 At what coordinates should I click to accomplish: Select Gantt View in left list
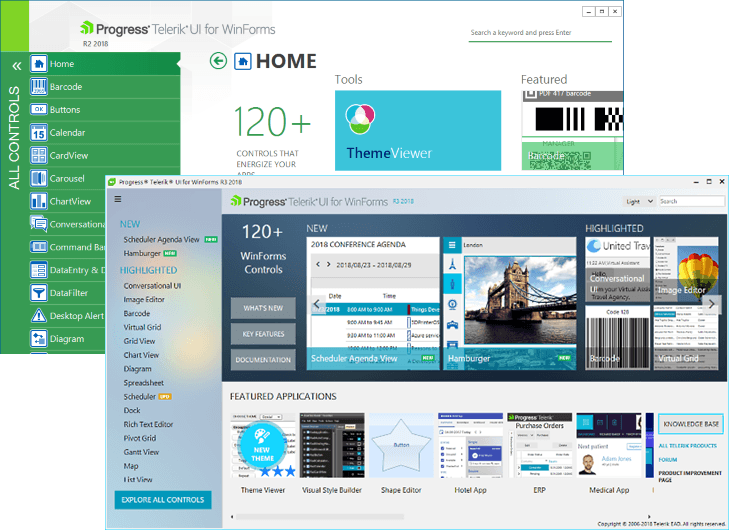click(141, 452)
